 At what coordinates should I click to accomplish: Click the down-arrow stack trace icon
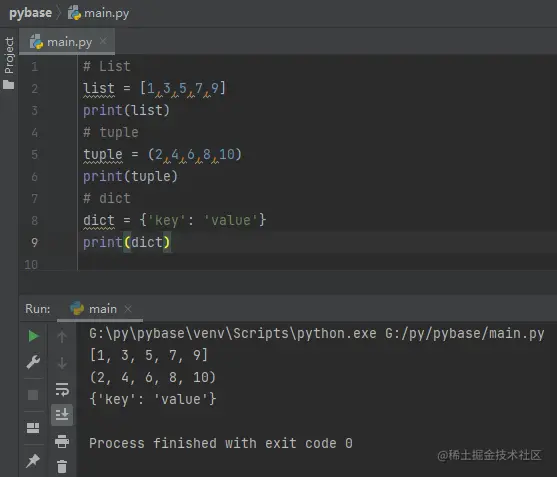[x=62, y=363]
